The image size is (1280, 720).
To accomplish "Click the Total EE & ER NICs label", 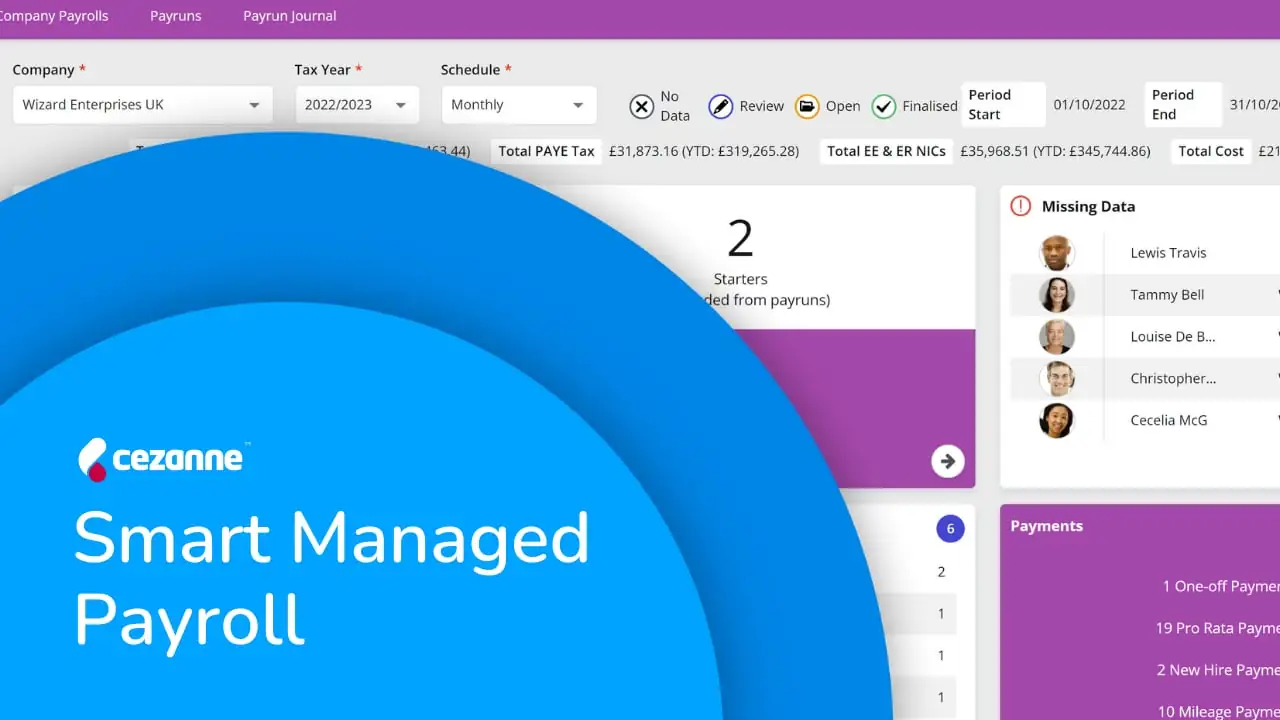I will [886, 151].
